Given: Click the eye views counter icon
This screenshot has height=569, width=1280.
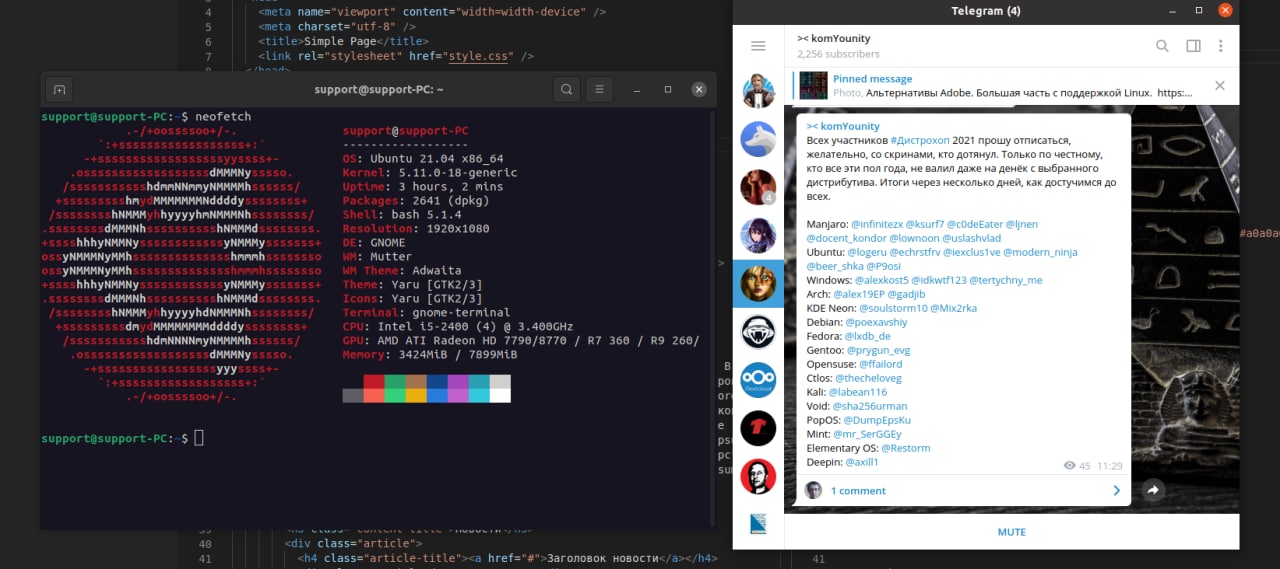Looking at the screenshot, I should click(x=1070, y=466).
